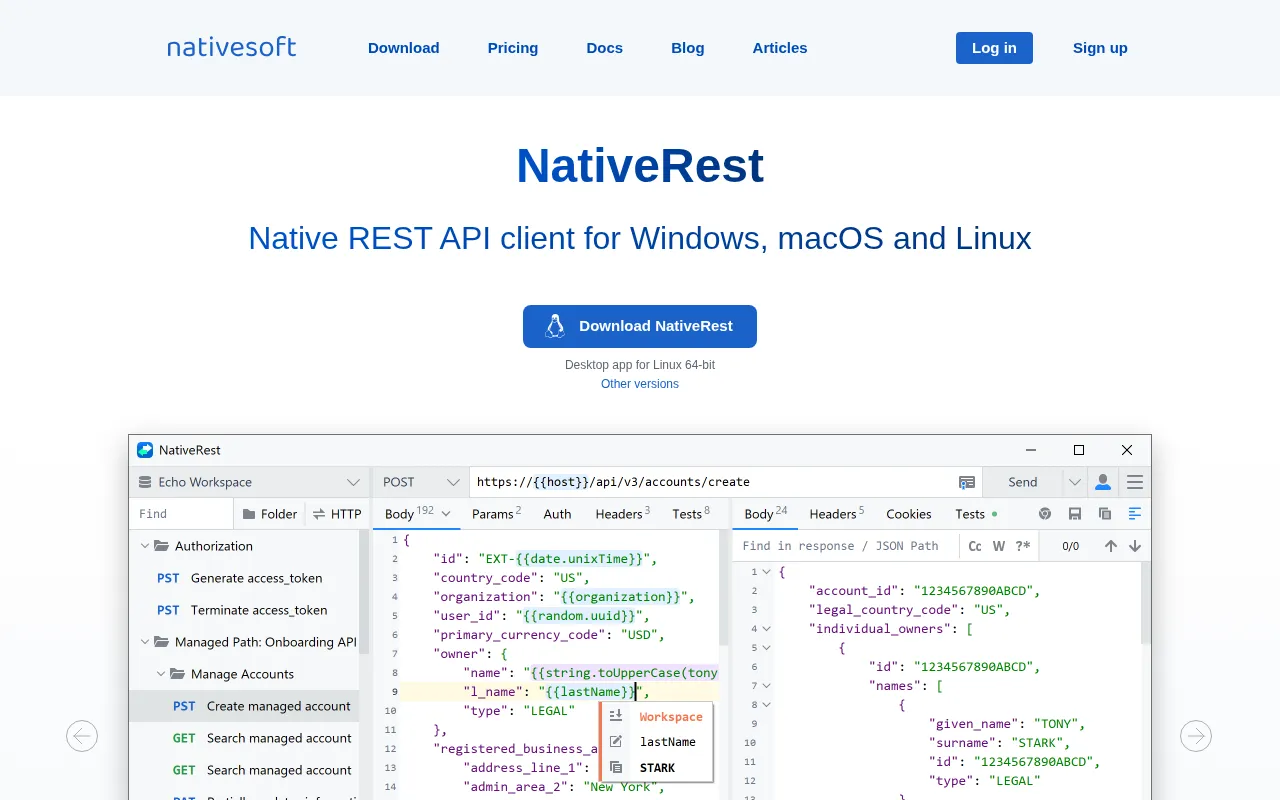Screen dimensions: 1280x800
Task: Open response Headers tab with 5 items
Action: pos(837,514)
